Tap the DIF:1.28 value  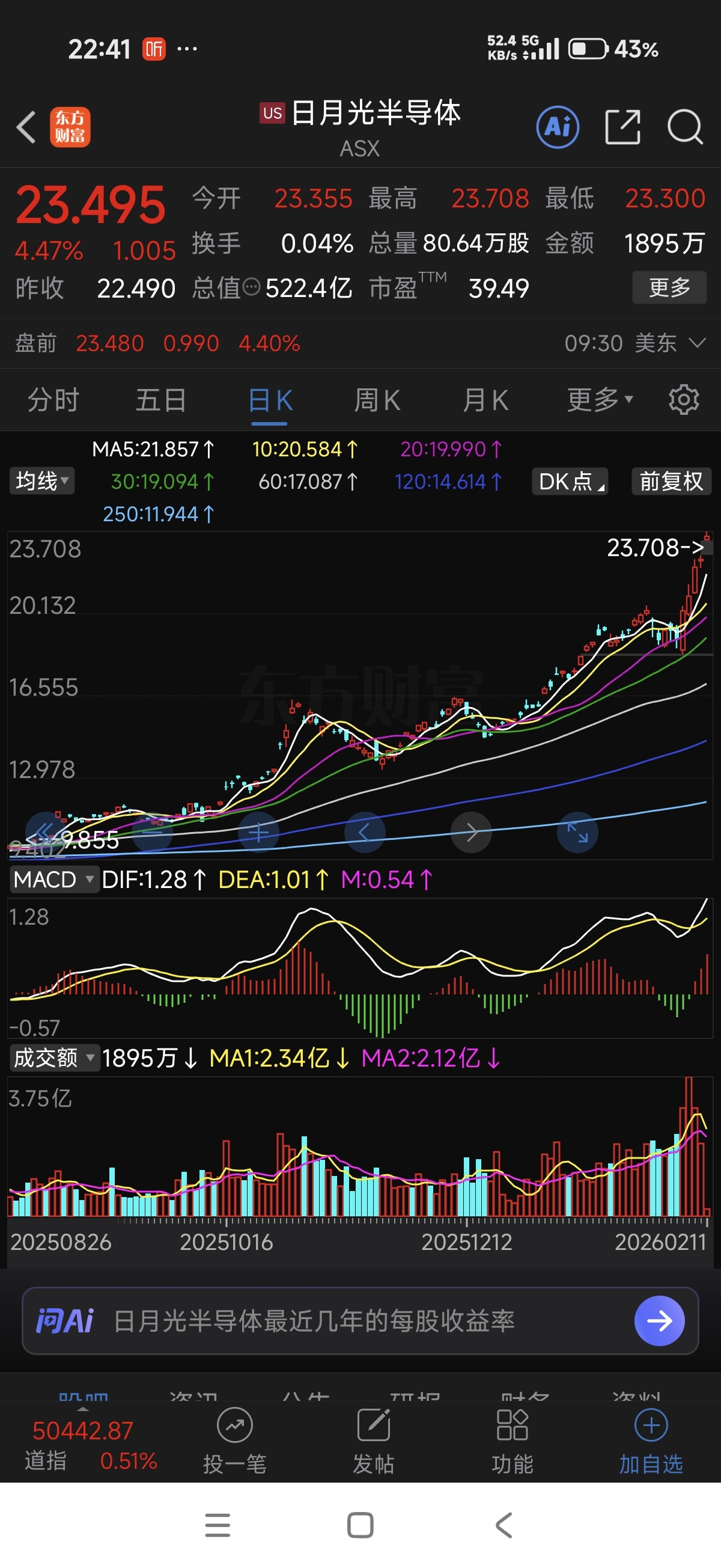pos(154,880)
